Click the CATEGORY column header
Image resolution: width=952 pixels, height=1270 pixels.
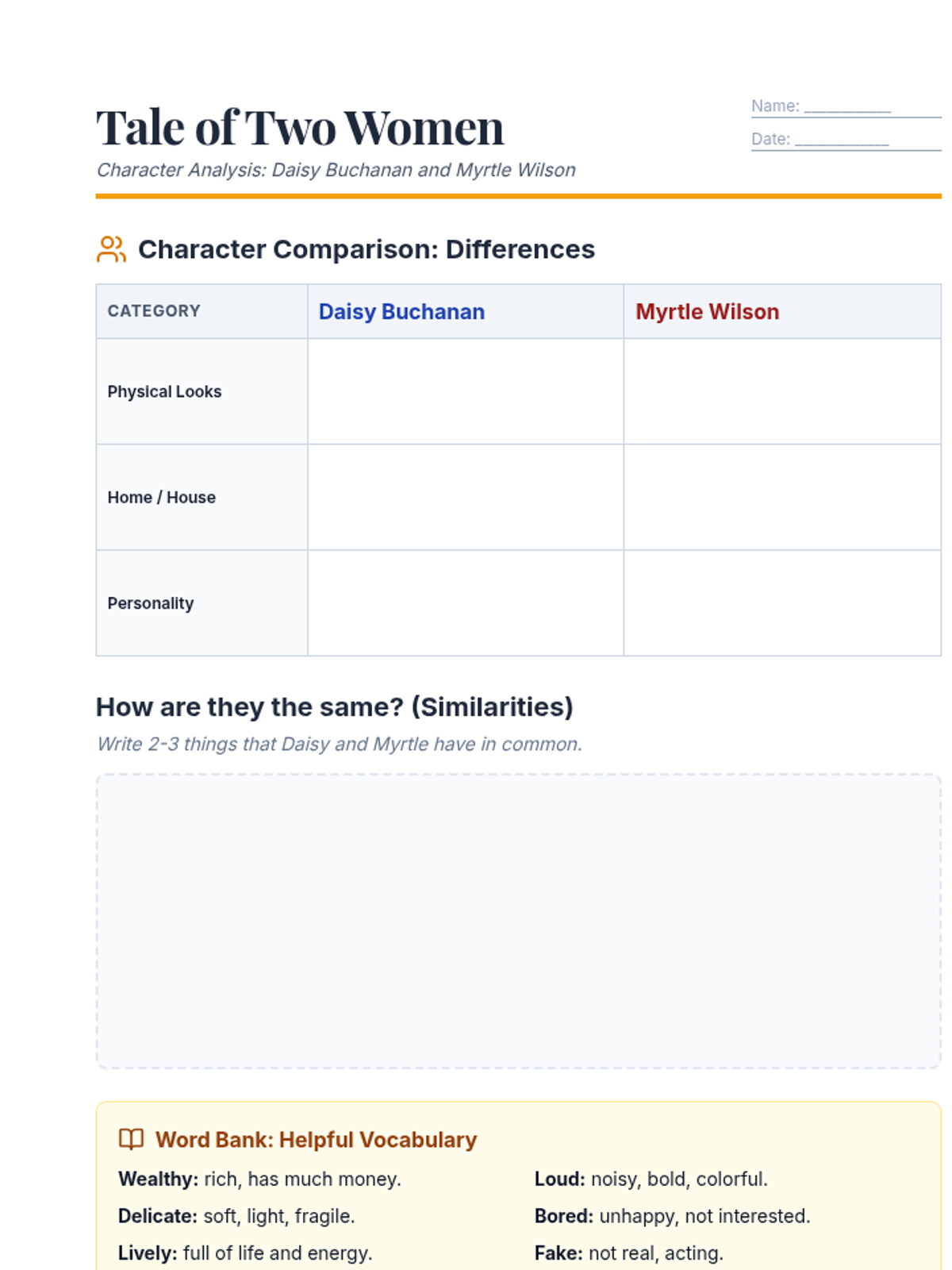coord(154,311)
